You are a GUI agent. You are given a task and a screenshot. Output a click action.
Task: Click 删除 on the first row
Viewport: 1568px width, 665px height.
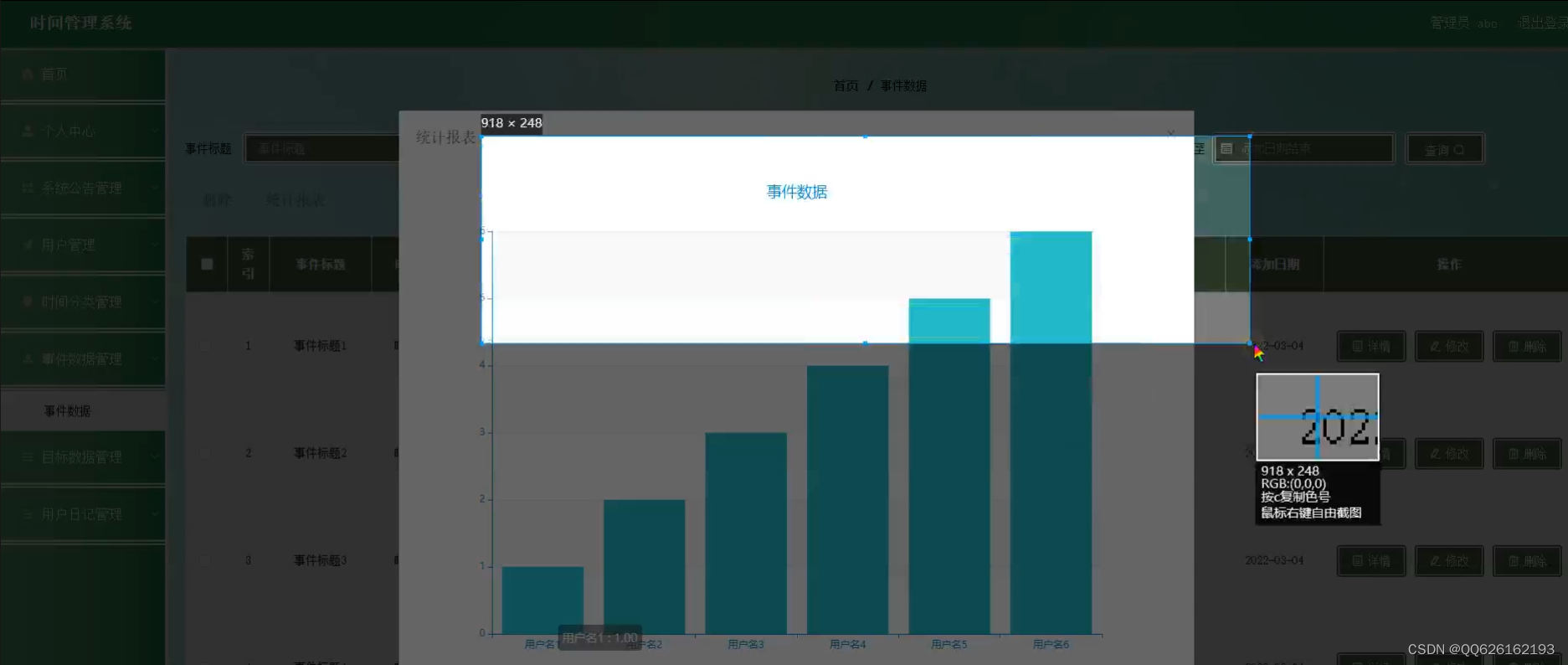click(x=1527, y=346)
